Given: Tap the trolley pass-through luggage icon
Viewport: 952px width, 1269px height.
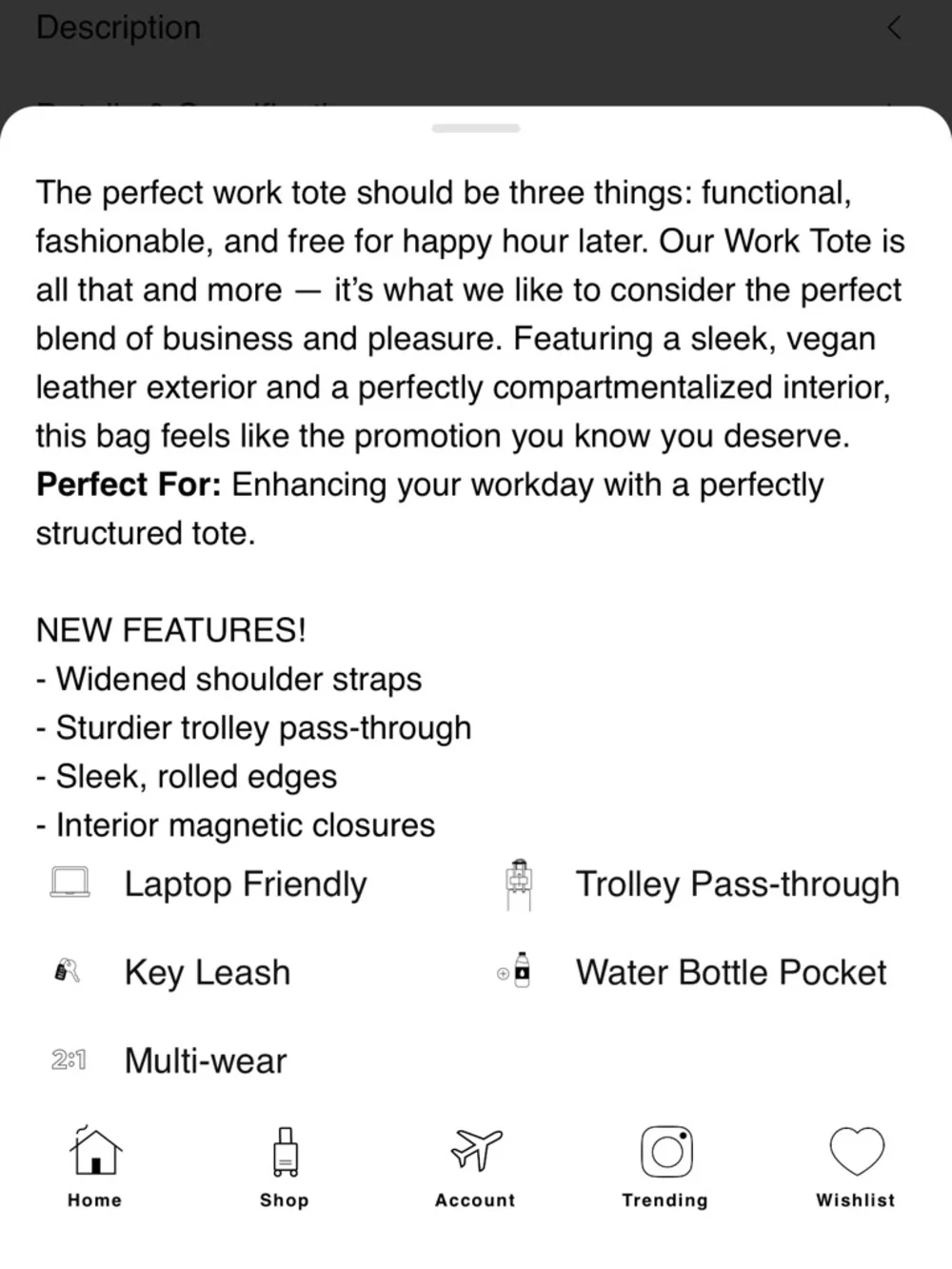Looking at the screenshot, I should (x=519, y=884).
